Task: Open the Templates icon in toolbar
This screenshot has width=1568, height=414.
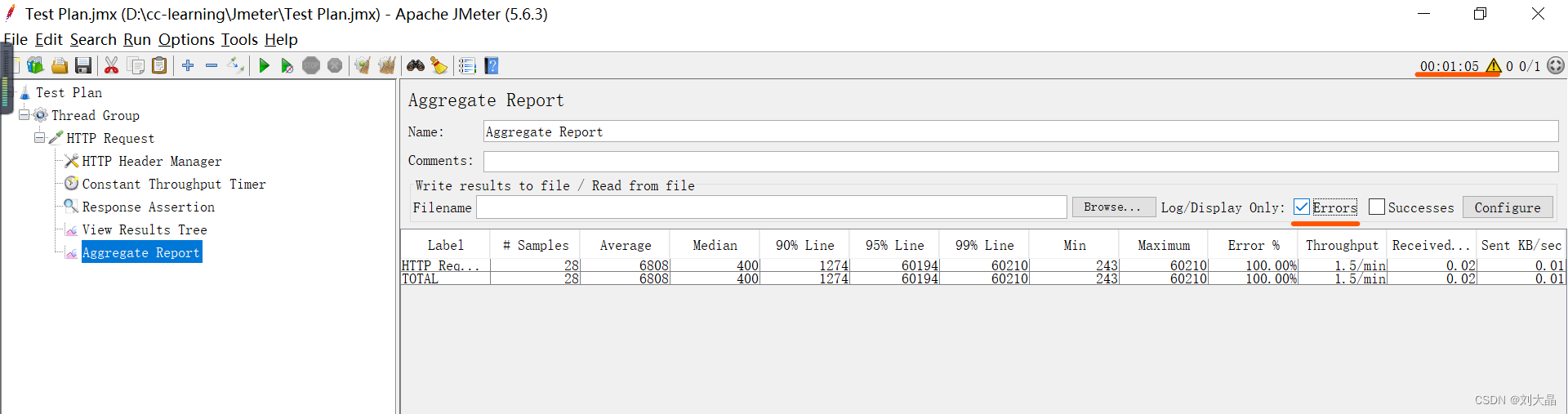Action: (35, 65)
